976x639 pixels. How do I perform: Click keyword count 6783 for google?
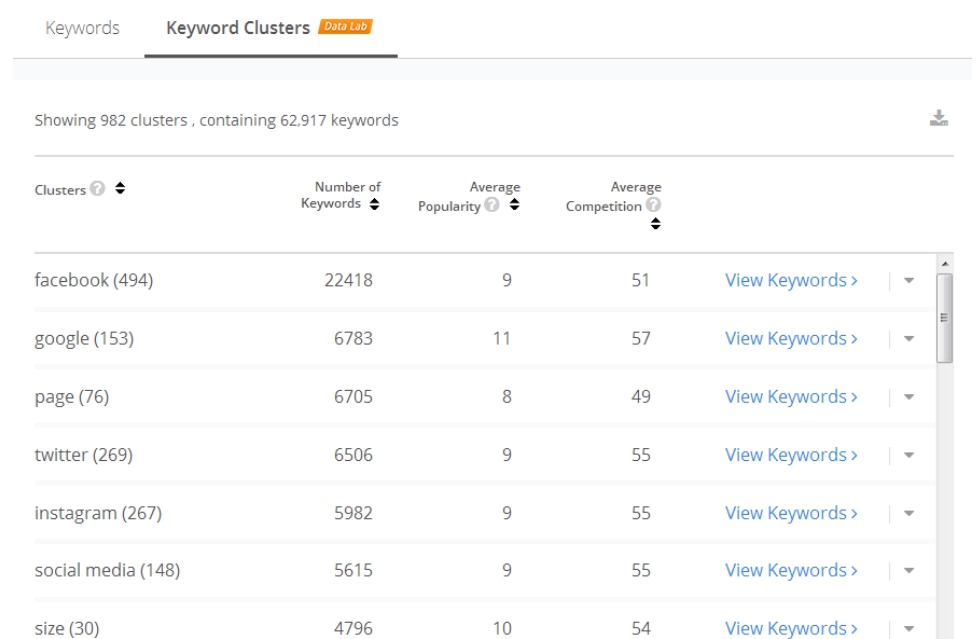[x=353, y=338]
